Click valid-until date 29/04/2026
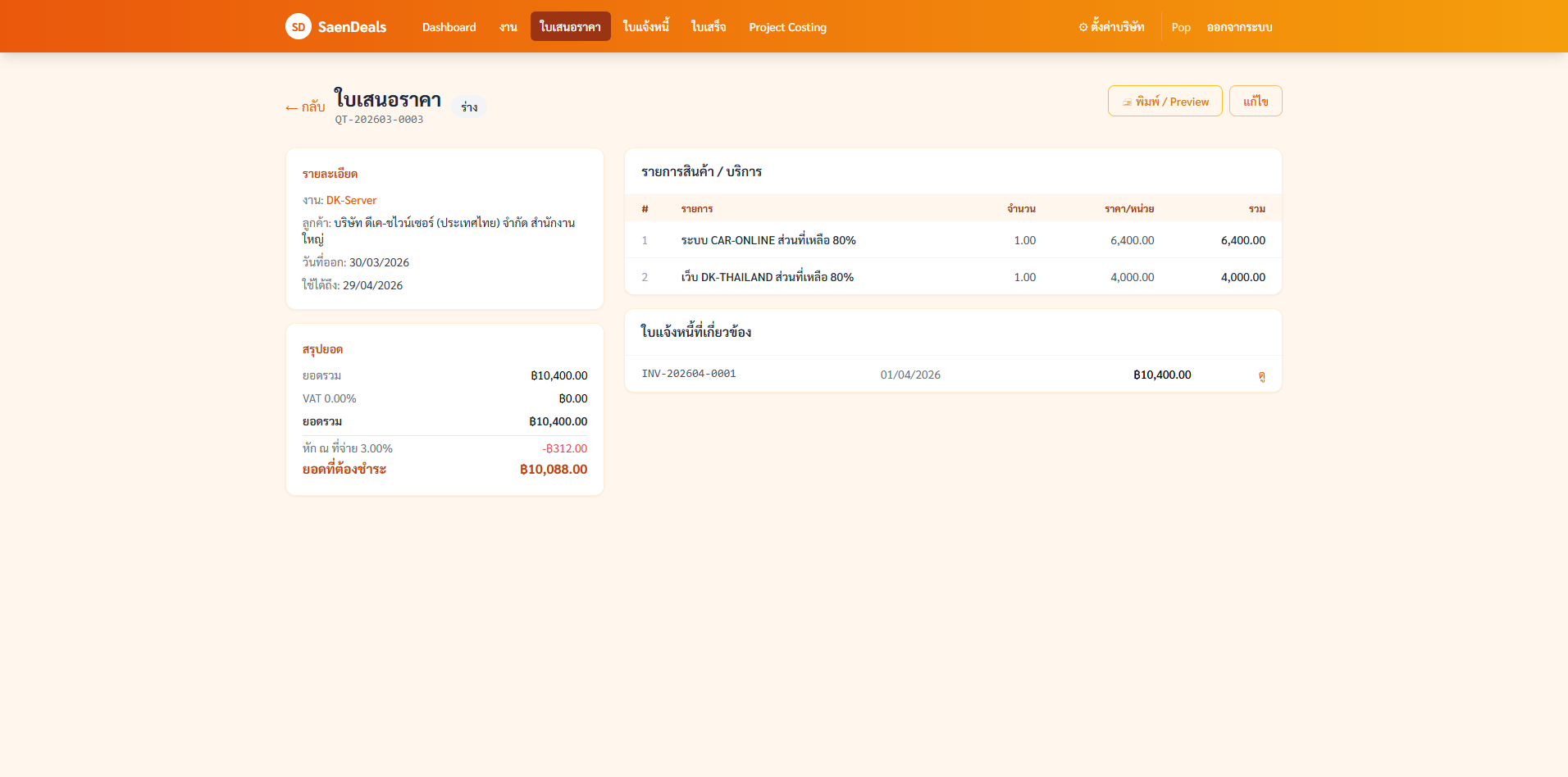 coord(372,285)
